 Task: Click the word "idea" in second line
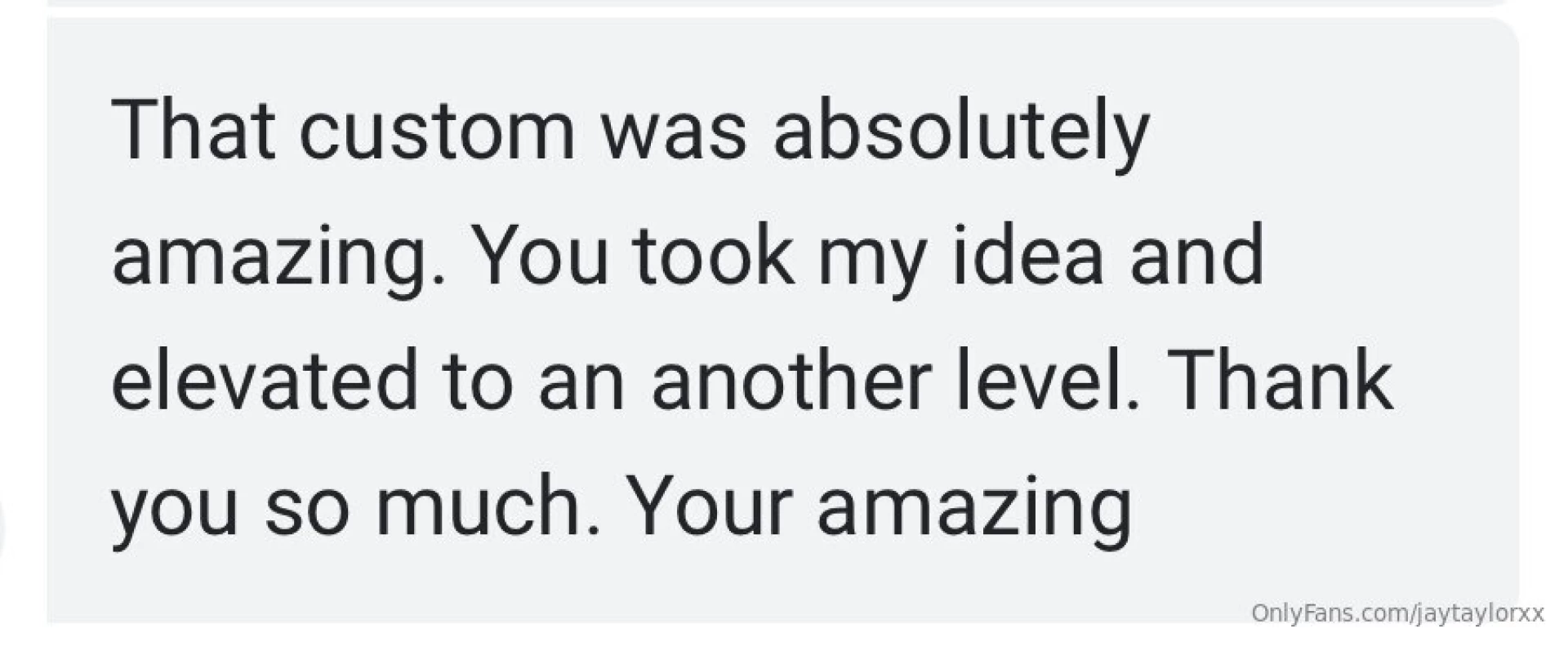pos(1027,255)
